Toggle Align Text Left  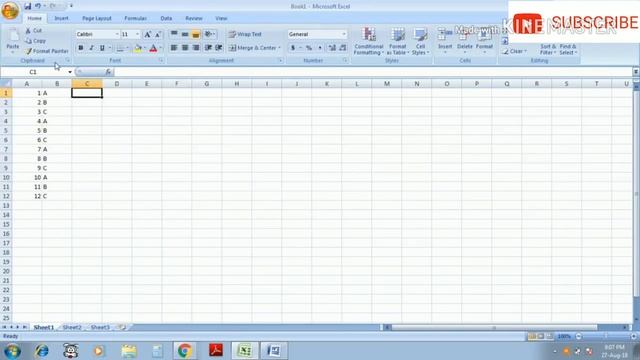tap(174, 48)
